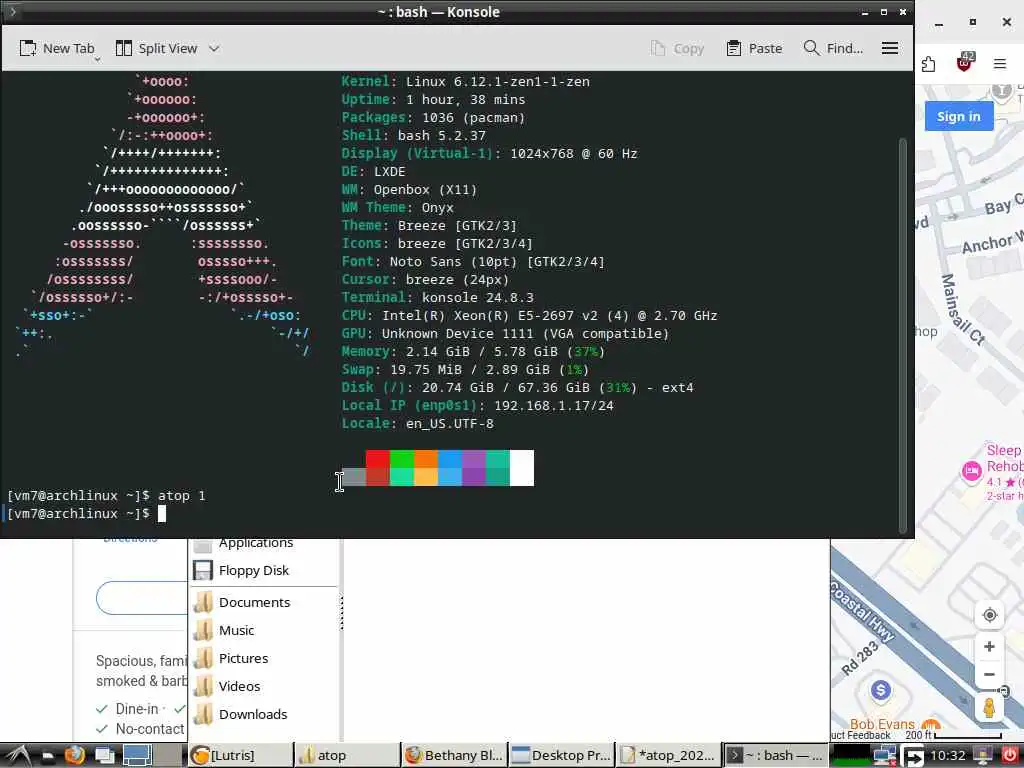The width and height of the screenshot is (1024, 768).
Task: Click the terminal prompt input line
Action: click(x=451, y=514)
